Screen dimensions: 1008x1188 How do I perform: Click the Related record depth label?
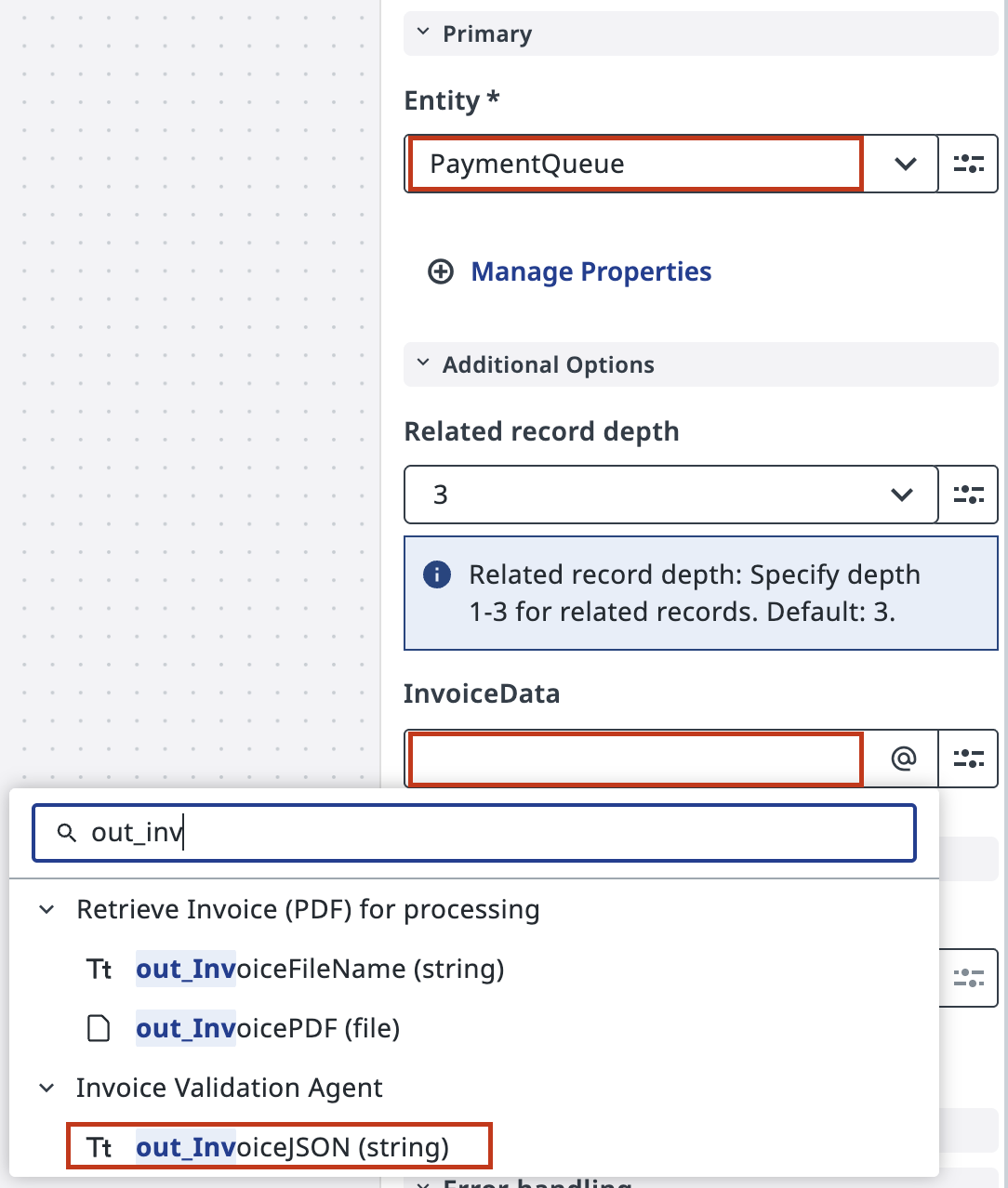click(x=541, y=431)
